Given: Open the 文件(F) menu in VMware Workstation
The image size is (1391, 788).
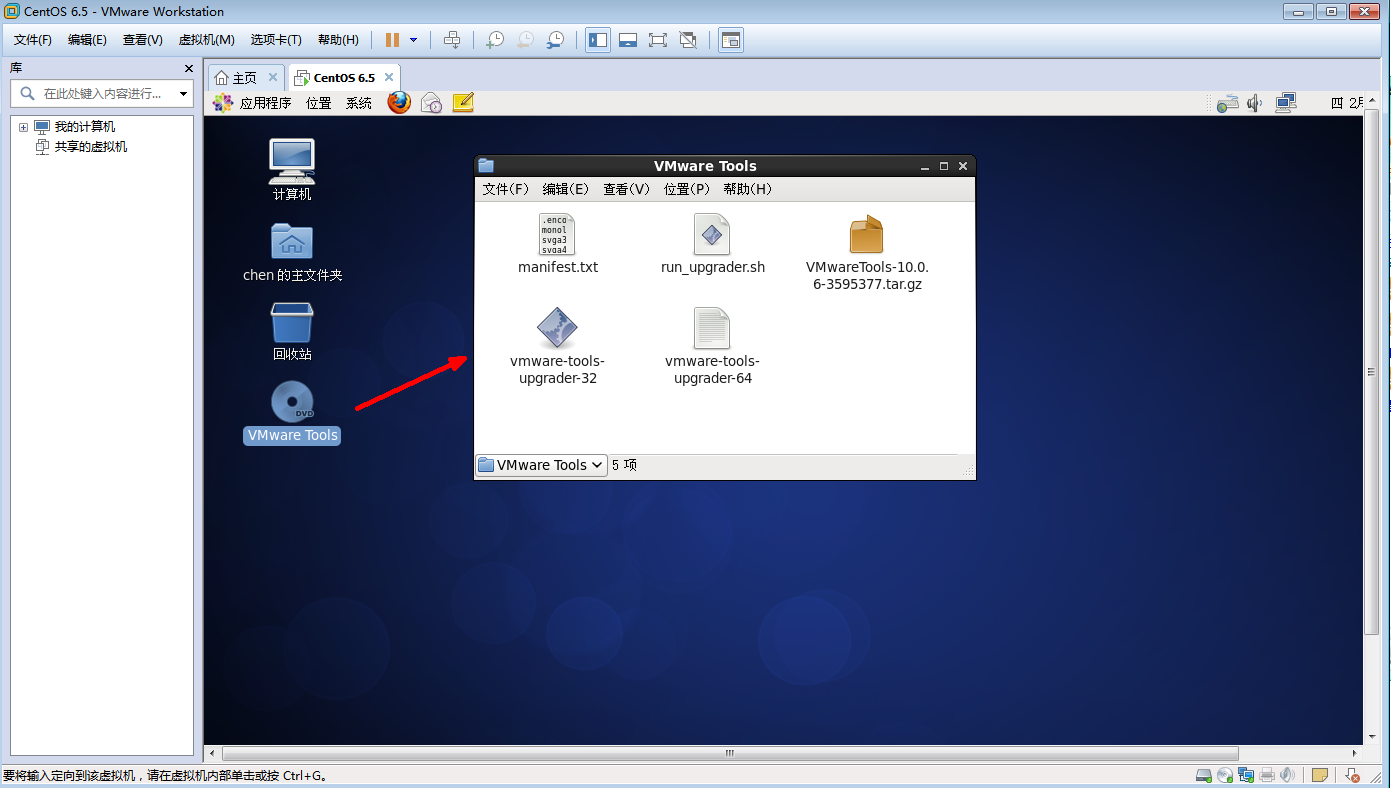Looking at the screenshot, I should 33,40.
